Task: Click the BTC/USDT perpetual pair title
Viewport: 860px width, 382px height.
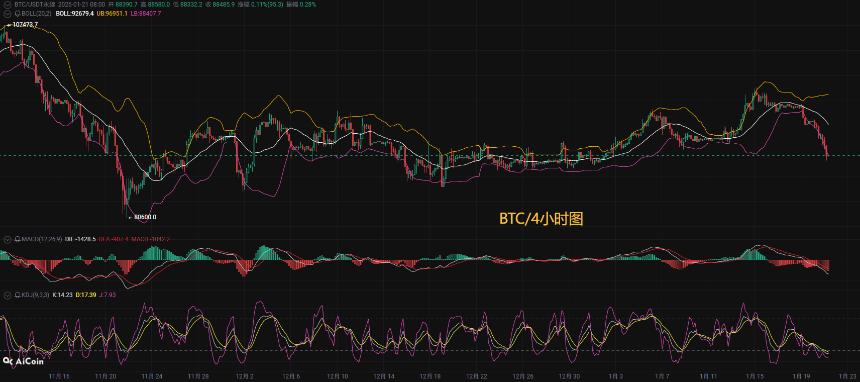Action: 35,5
